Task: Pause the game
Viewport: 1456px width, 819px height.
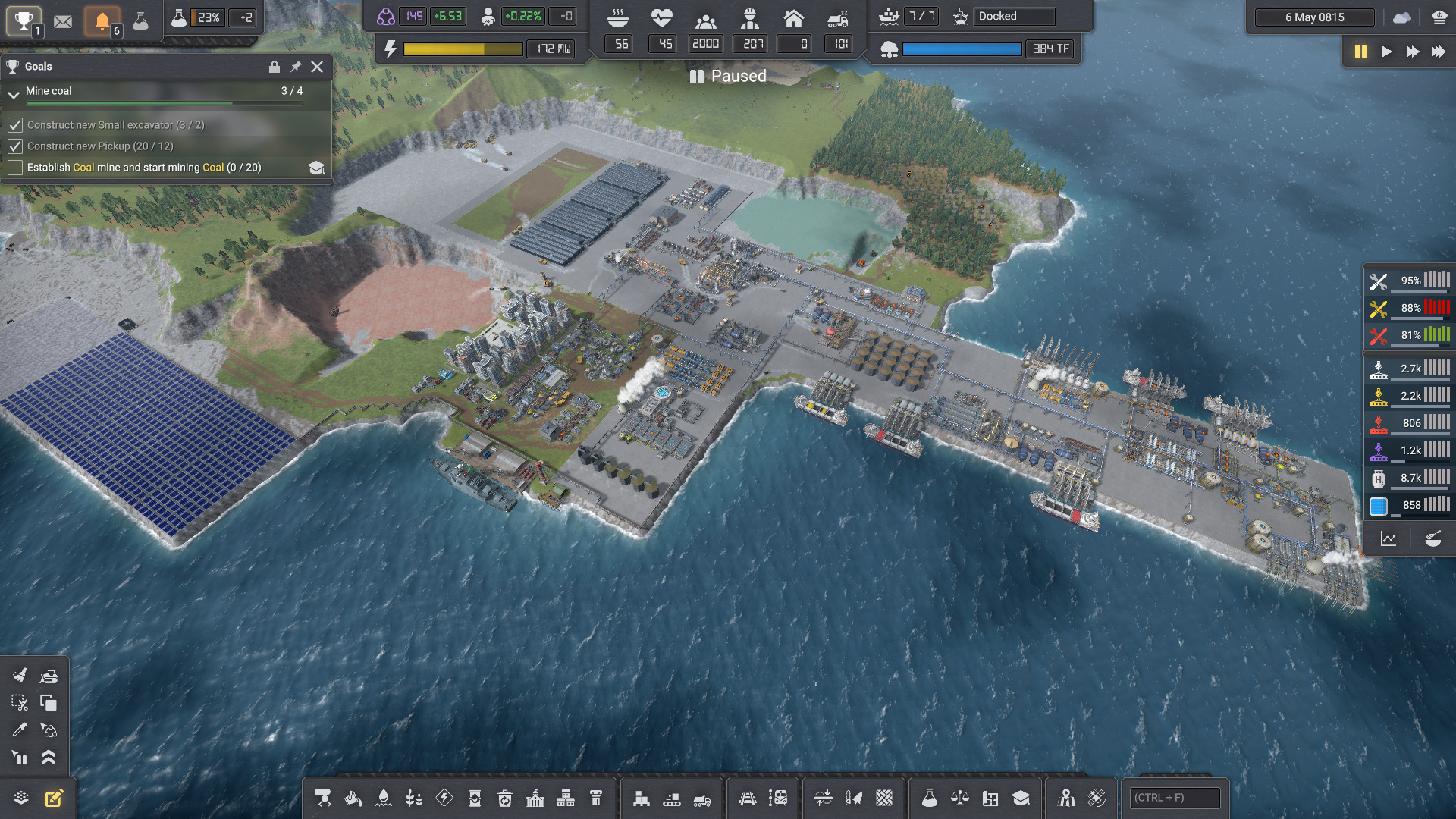Action: point(1361,52)
